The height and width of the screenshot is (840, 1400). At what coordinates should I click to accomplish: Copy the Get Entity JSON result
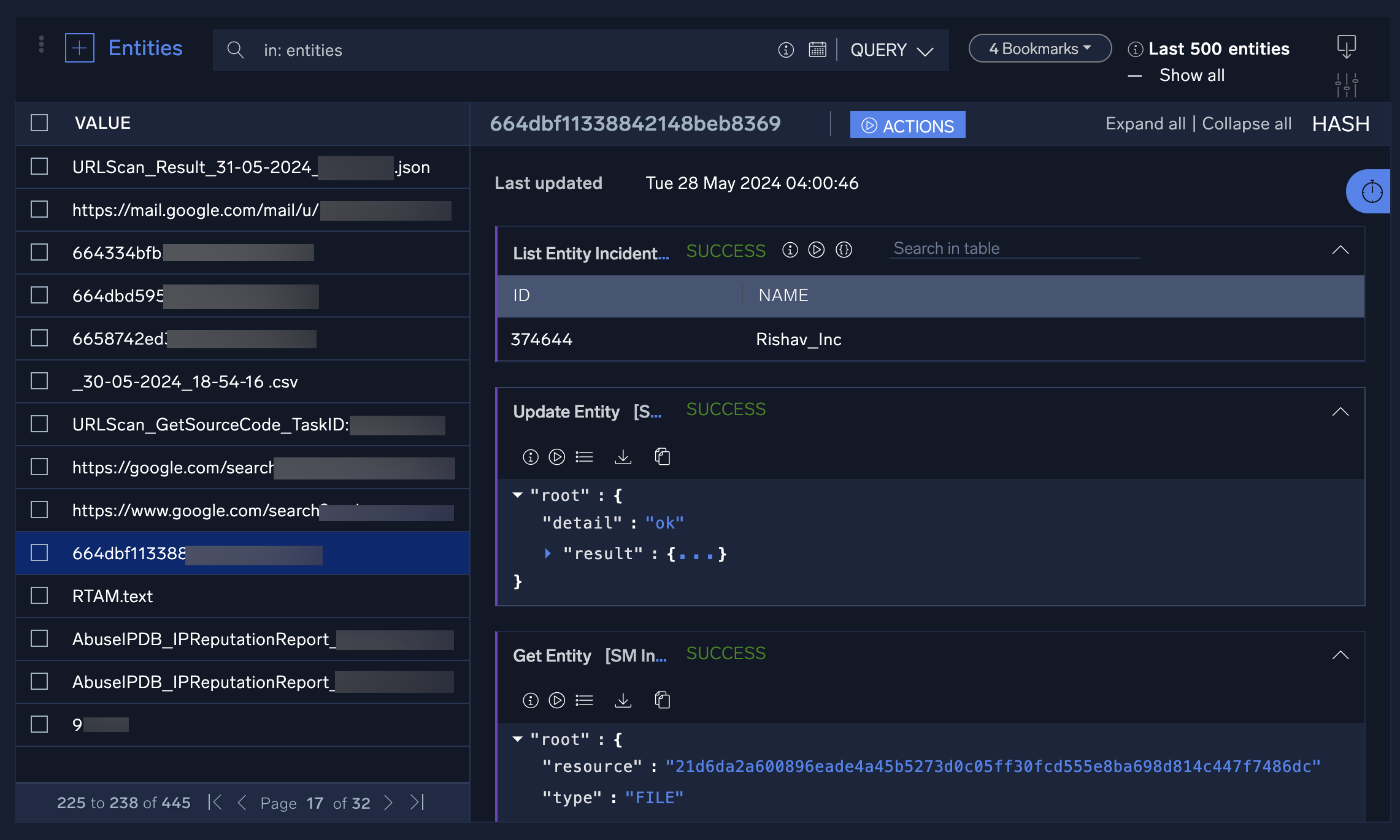(x=663, y=700)
